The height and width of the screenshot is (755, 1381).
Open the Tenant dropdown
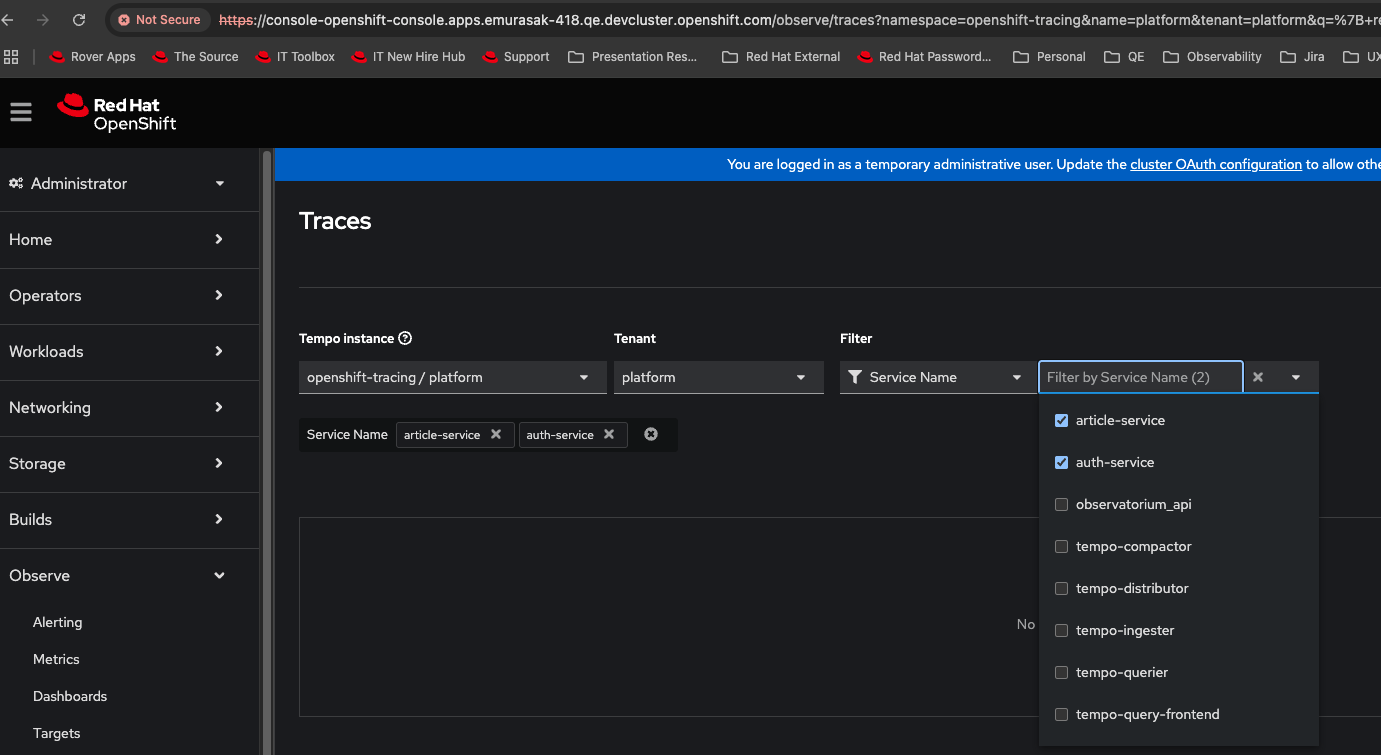(718, 377)
